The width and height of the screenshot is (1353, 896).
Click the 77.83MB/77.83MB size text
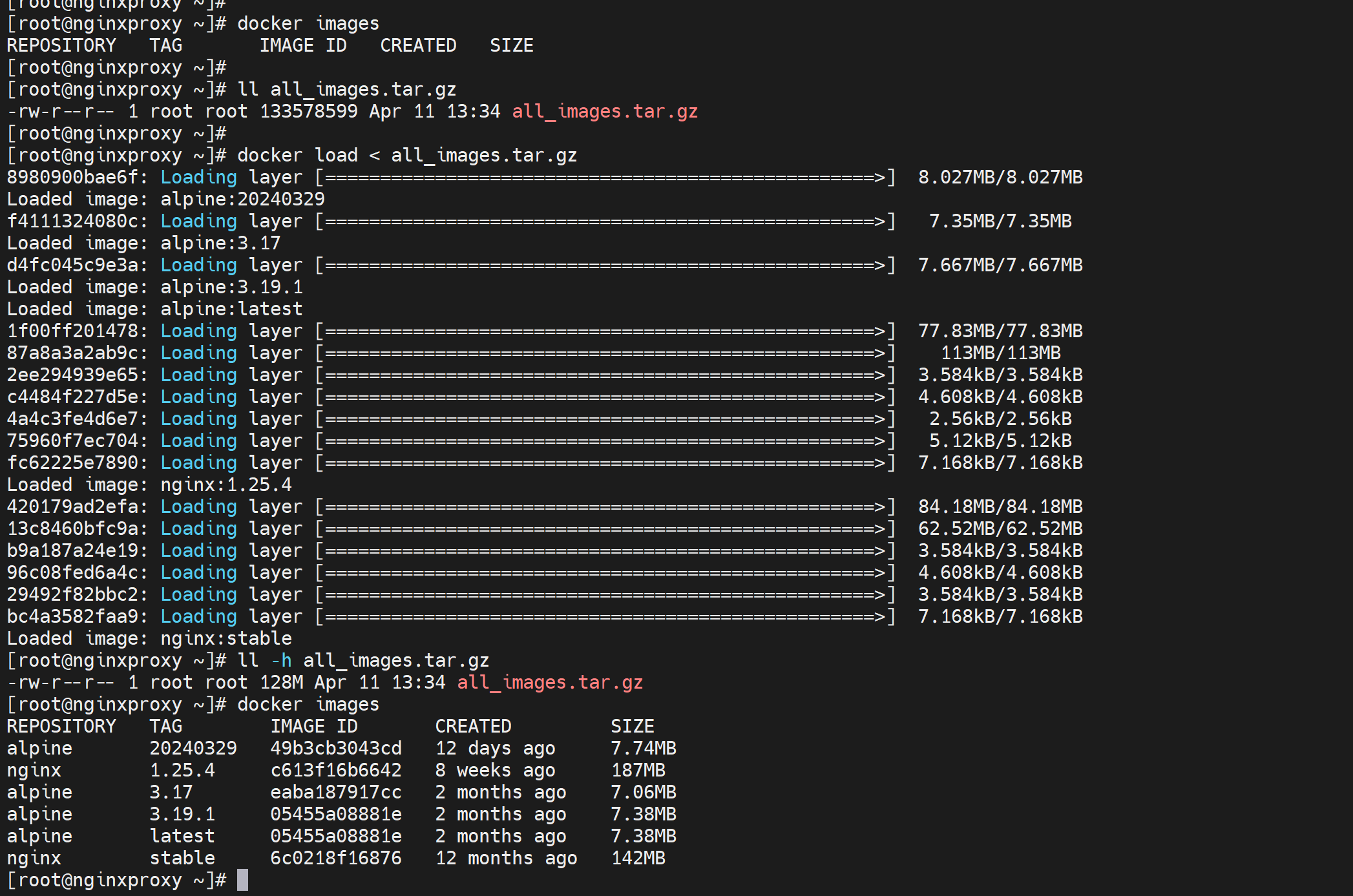(x=1000, y=331)
